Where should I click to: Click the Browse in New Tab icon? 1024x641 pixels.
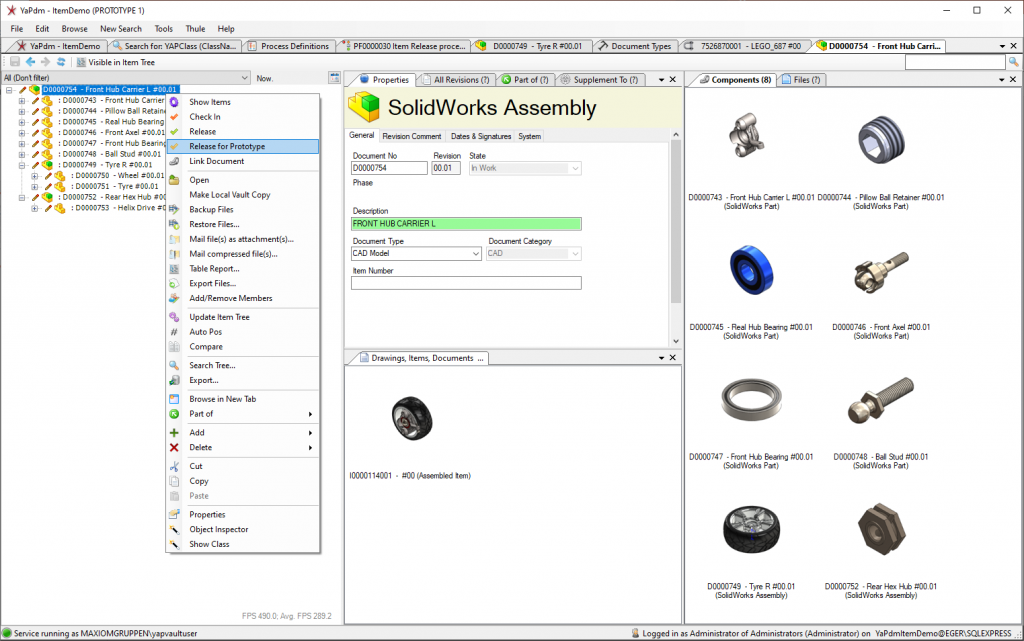pos(174,399)
